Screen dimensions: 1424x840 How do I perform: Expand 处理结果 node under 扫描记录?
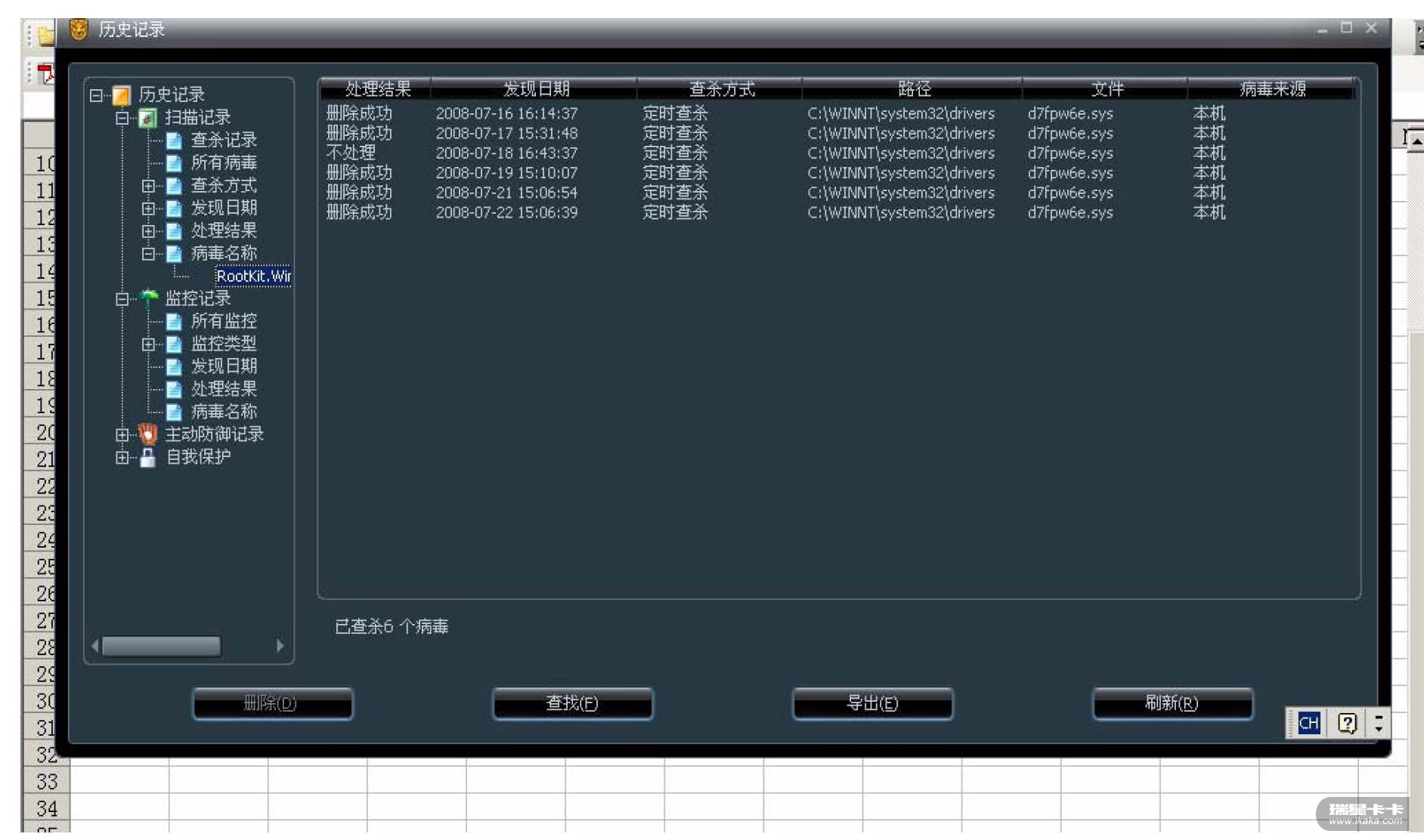tap(148, 231)
